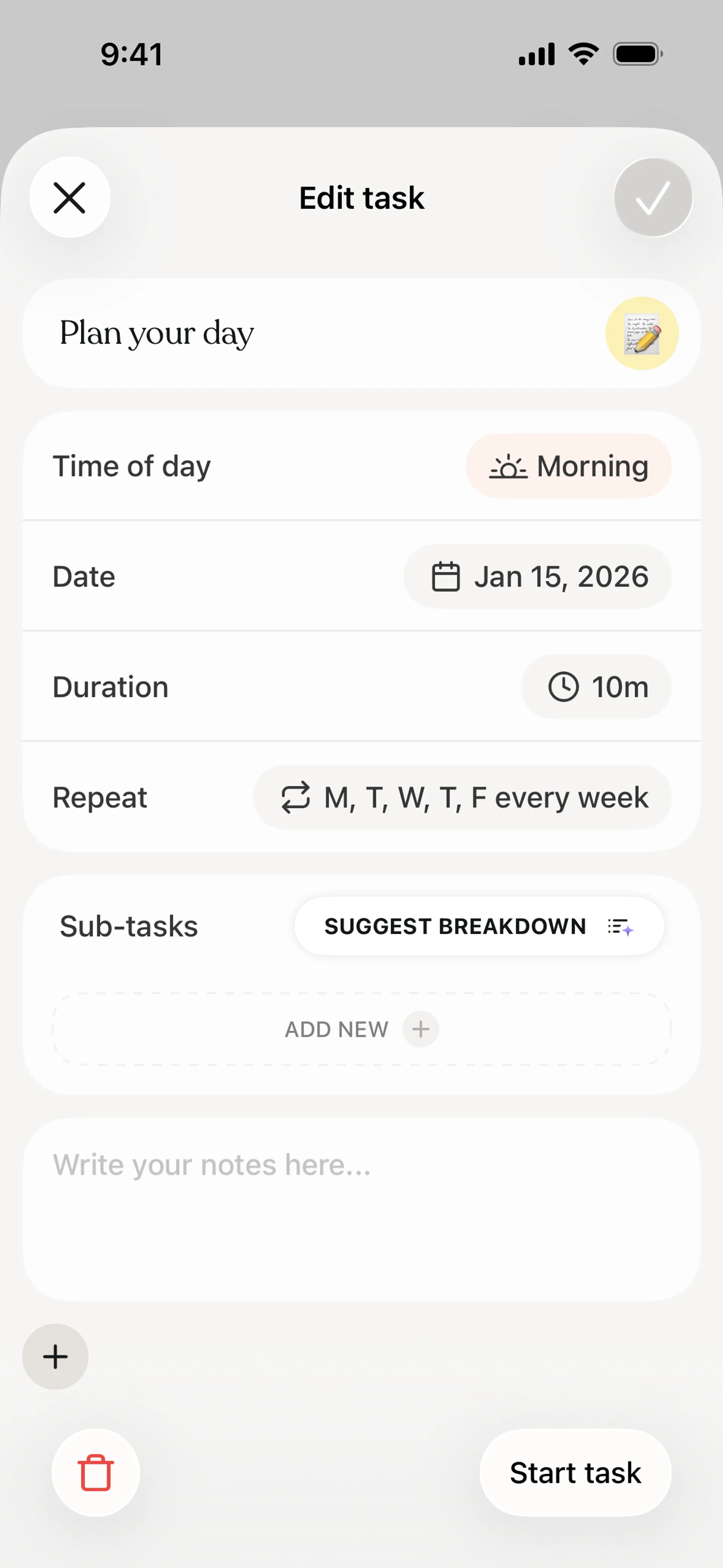The height and width of the screenshot is (1568, 723).
Task: Click the red trash delete icon
Action: click(x=96, y=1472)
